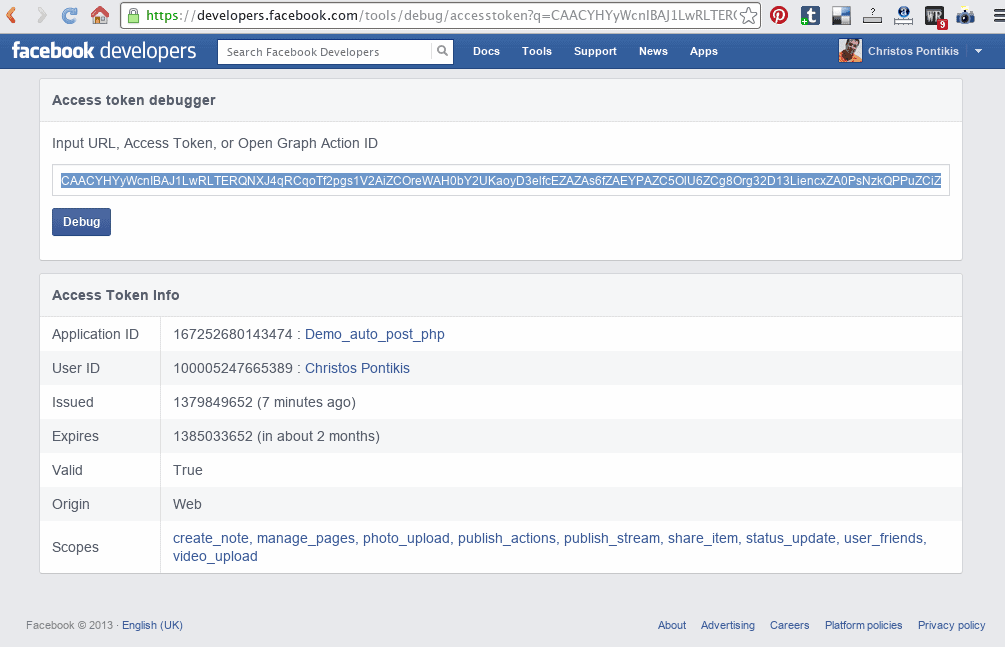Click the Application ID number 167252680143474
This screenshot has width=1005, height=647.
tap(233, 334)
